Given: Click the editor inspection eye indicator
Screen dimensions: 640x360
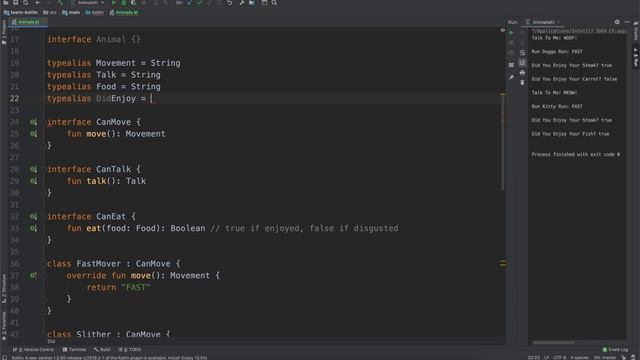Looking at the screenshot, I should pos(503,30).
